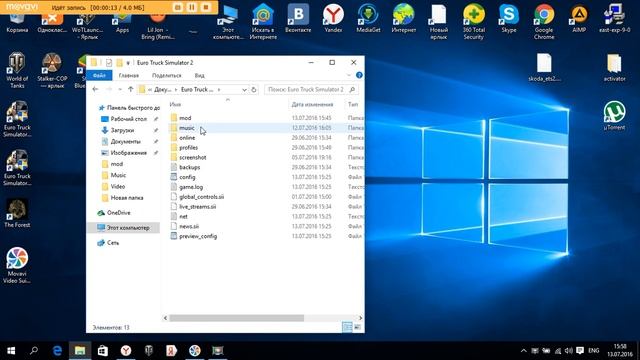The width and height of the screenshot is (640, 360).
Task: Select the music folder row
Action: click(x=266, y=128)
